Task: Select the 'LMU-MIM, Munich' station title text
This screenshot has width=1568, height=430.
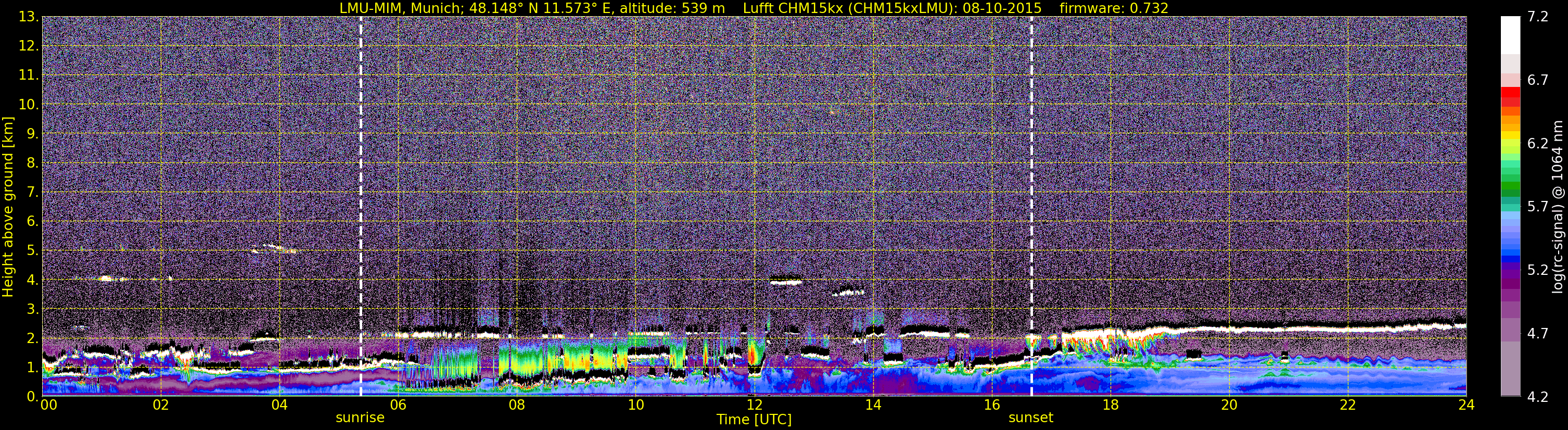Action: [x=401, y=8]
